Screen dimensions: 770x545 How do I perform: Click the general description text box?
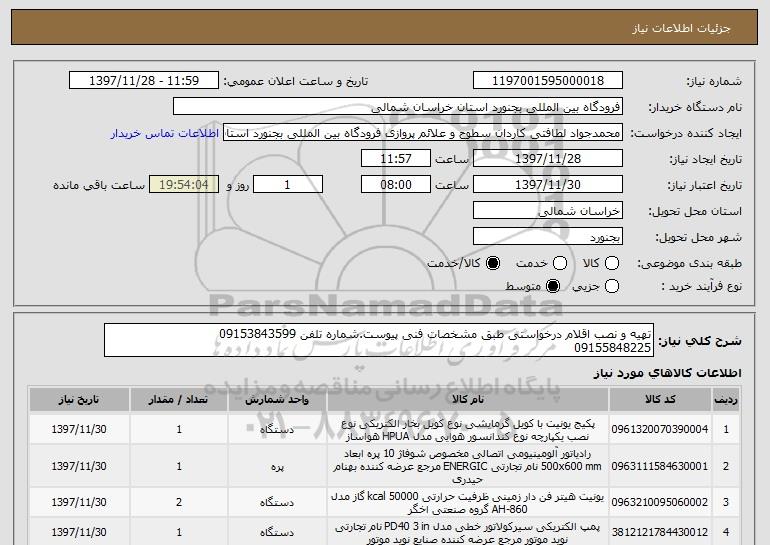point(379,340)
